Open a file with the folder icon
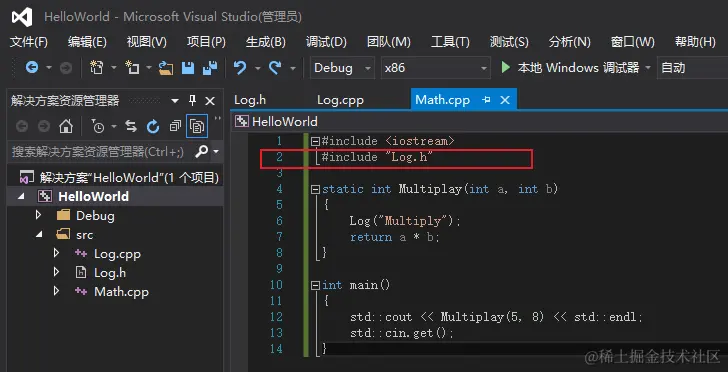The height and width of the screenshot is (372, 728). click(x=166, y=68)
